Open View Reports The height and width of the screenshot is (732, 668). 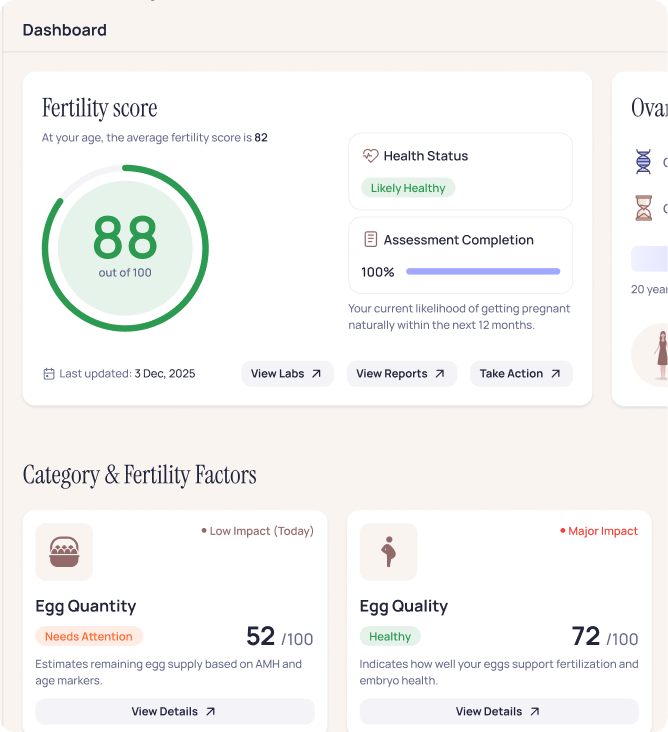pos(401,374)
